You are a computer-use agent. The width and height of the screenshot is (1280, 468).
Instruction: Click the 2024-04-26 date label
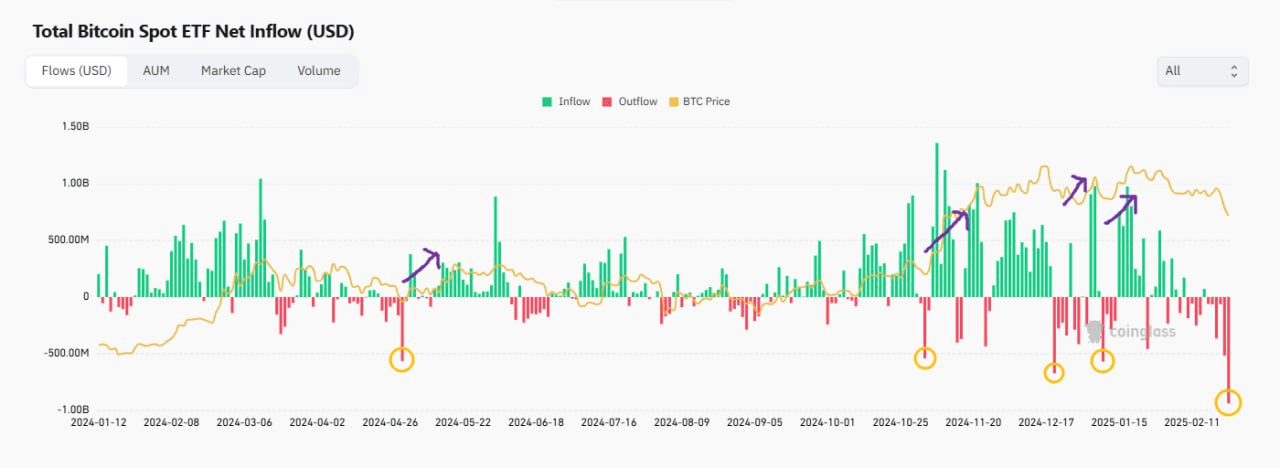point(390,423)
